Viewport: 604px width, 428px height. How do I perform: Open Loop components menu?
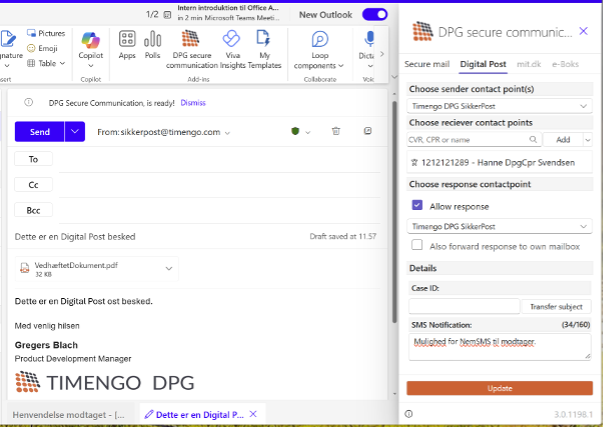[x=319, y=49]
